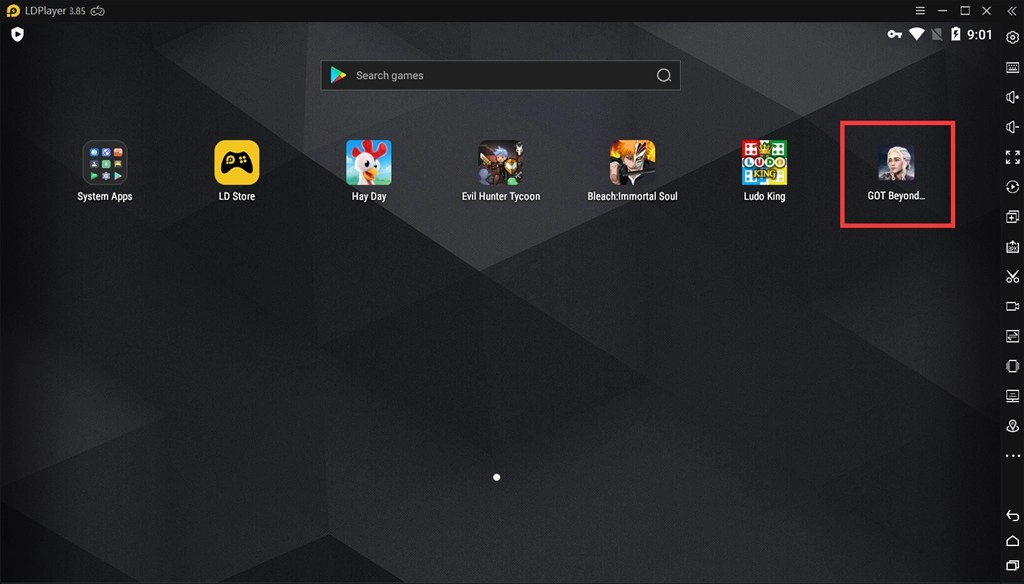Click the home page indicator dot
The height and width of the screenshot is (584, 1024).
[x=496, y=478]
